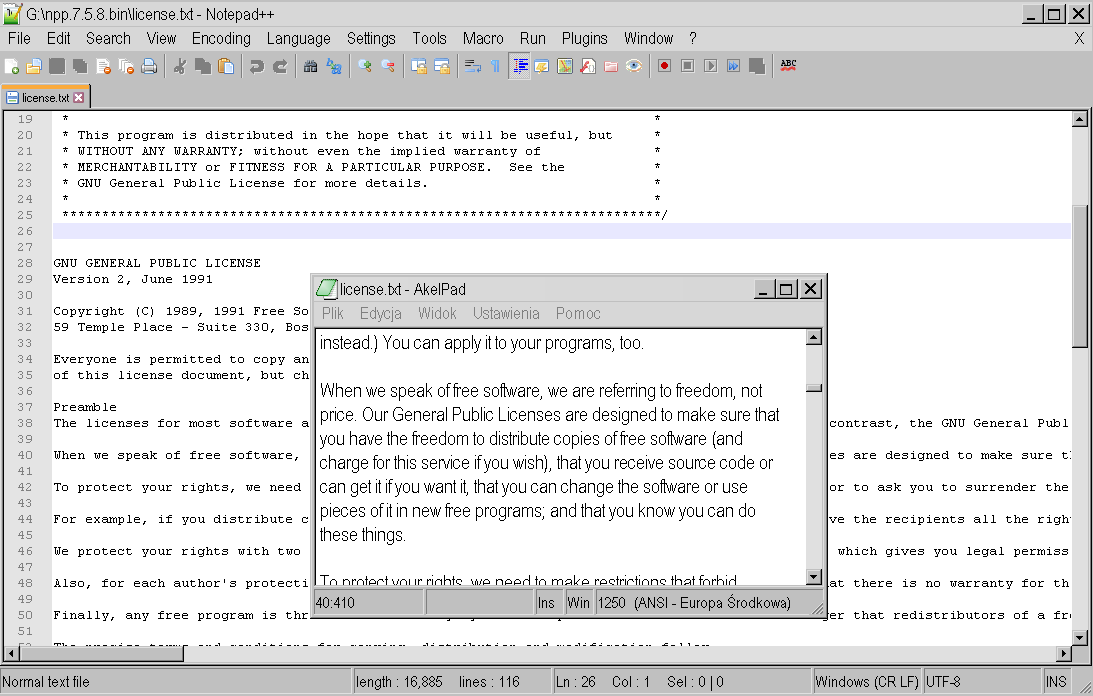Click Notepad++ vertical scrollbar down arrow
Image resolution: width=1093 pixels, height=696 pixels.
(x=1080, y=637)
